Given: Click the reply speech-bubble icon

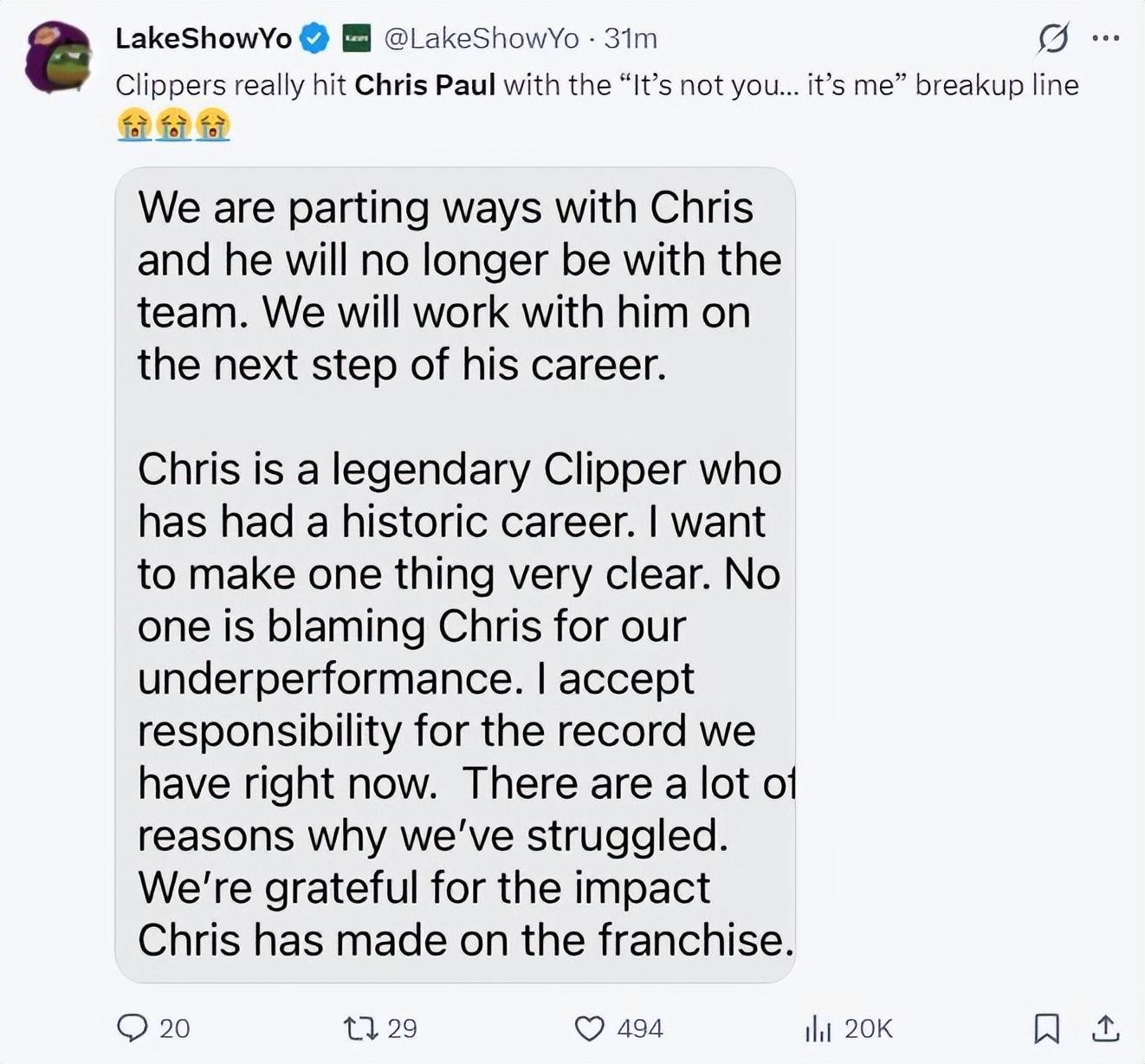Looking at the screenshot, I should (132, 1028).
